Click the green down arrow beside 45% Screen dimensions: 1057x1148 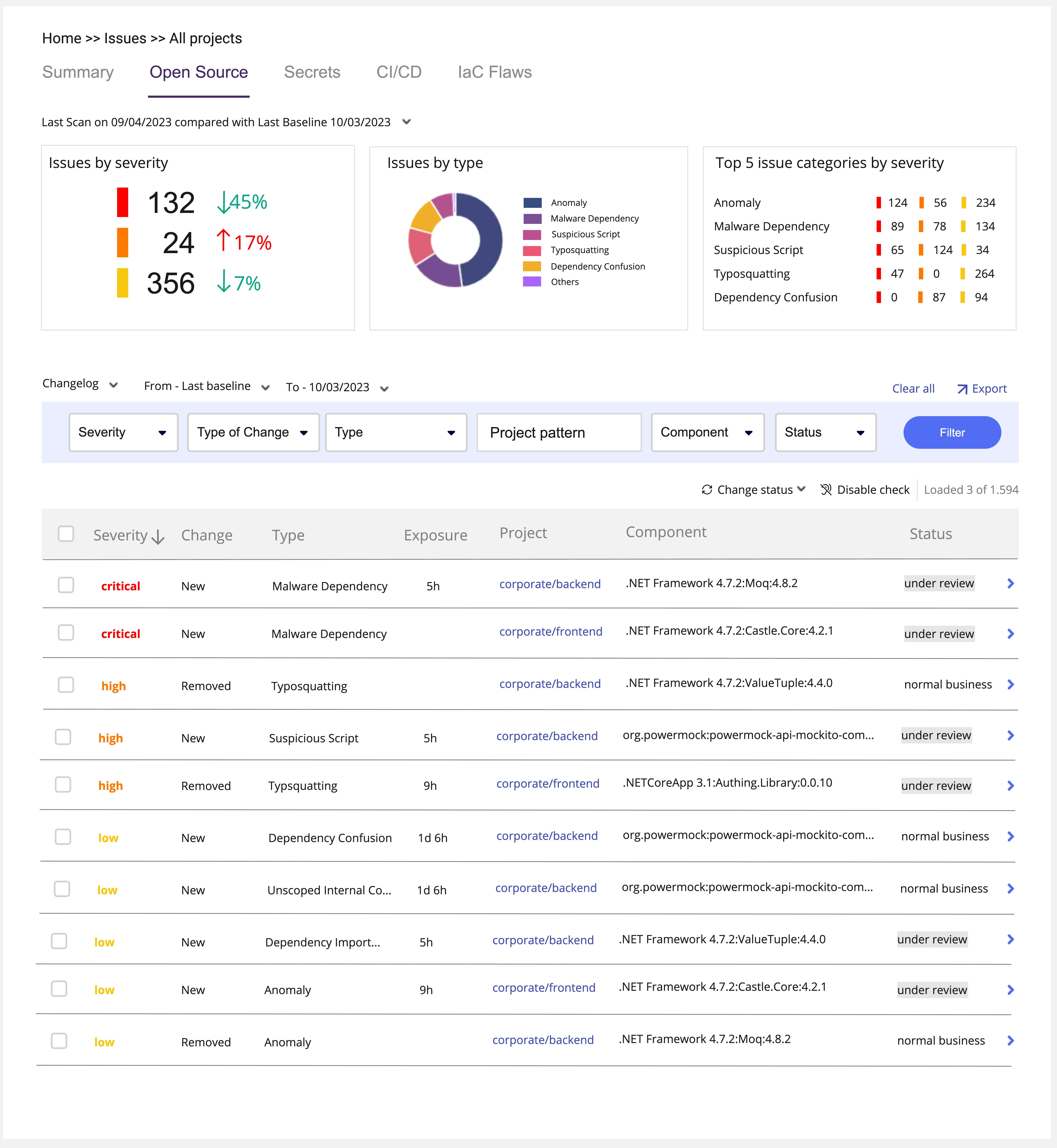pos(224,203)
